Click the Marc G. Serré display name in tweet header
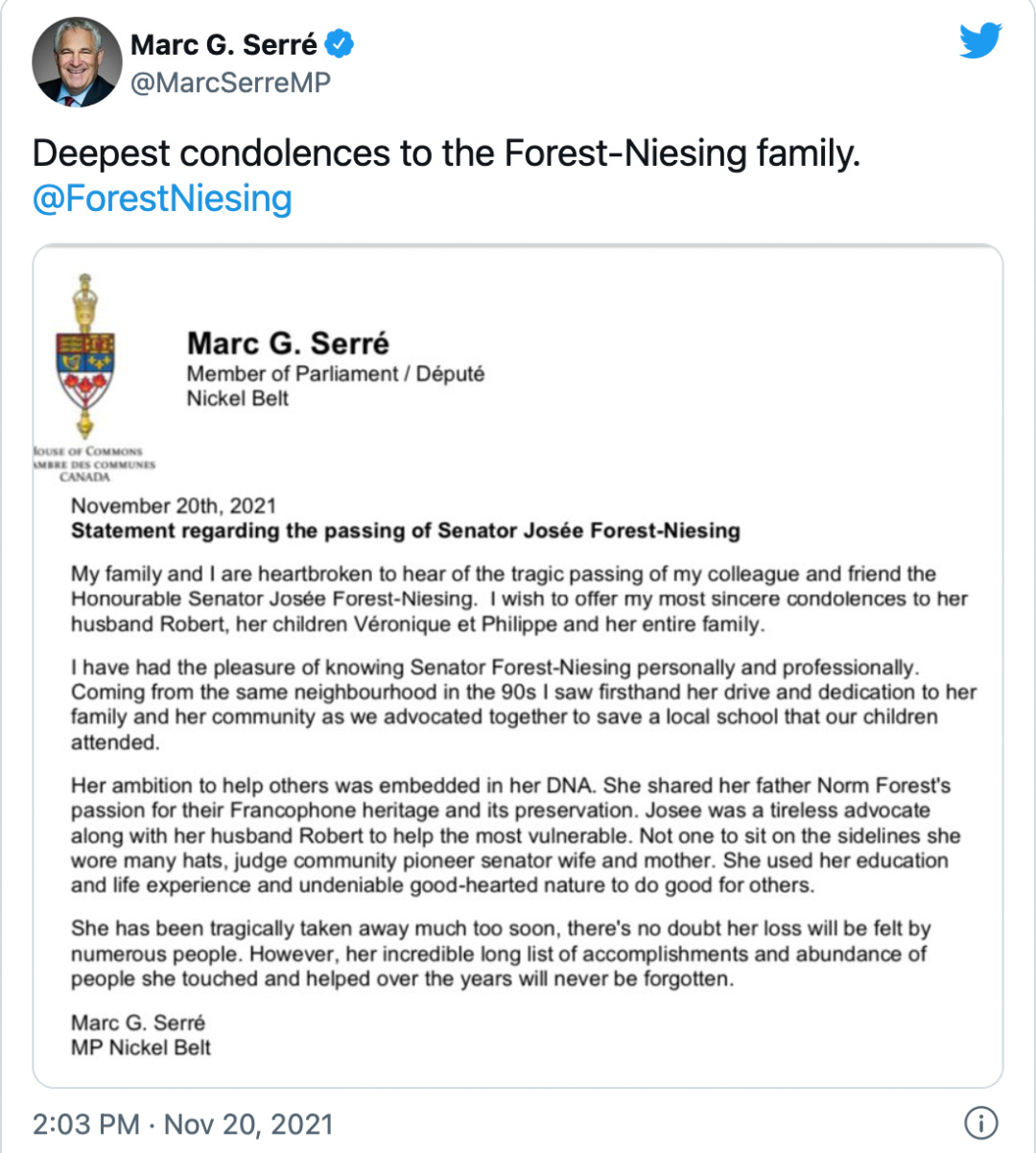The width and height of the screenshot is (1036, 1153). coord(224,44)
